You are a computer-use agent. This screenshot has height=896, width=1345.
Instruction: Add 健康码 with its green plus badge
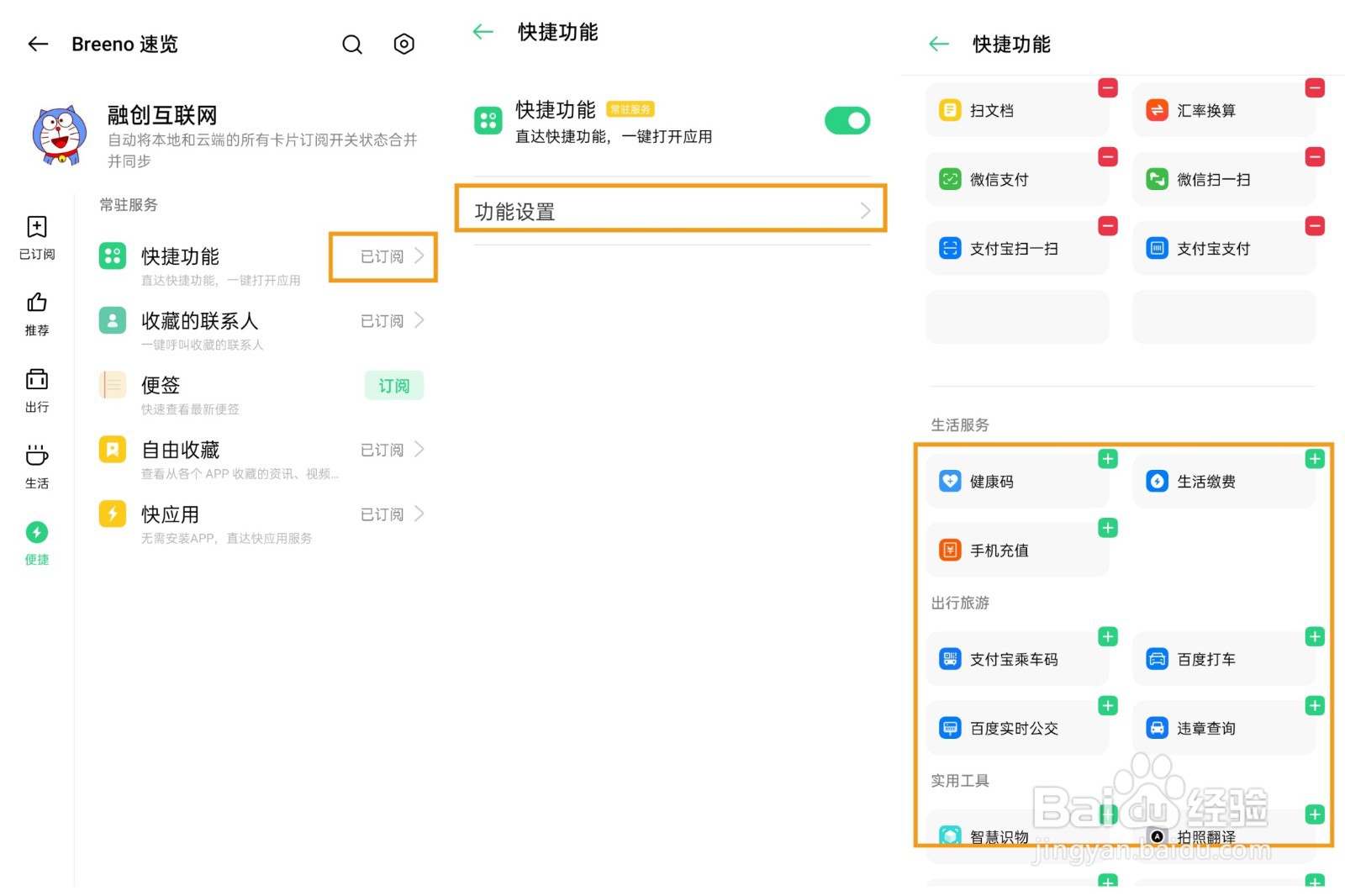[1108, 459]
